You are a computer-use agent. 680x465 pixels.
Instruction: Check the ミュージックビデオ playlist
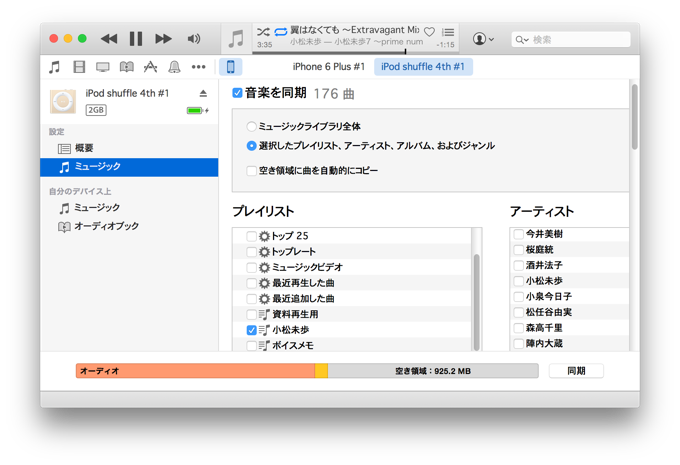click(251, 267)
